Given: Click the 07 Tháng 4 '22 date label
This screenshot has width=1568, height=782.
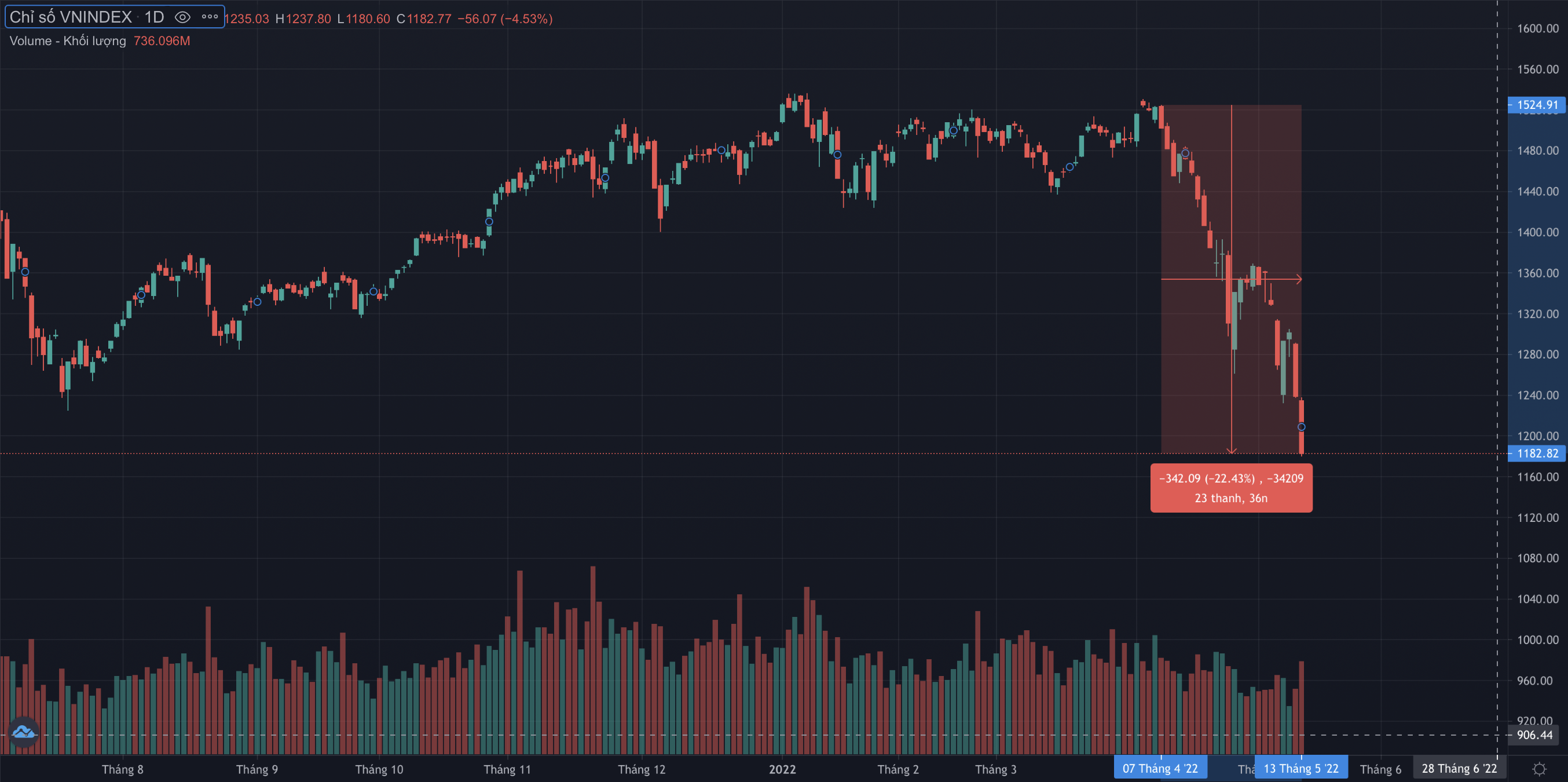Looking at the screenshot, I should [x=1160, y=769].
